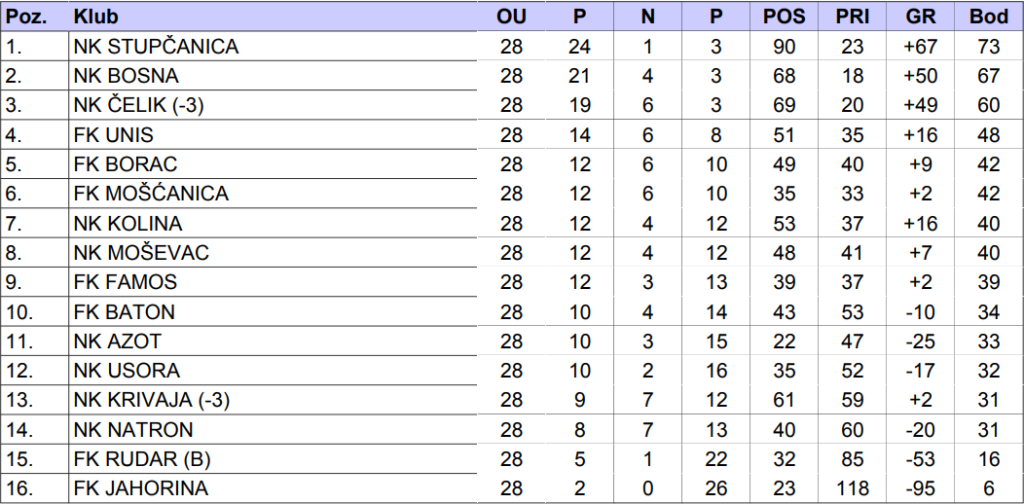Click the -95 goal difference cell
1024x504 pixels.
(x=920, y=489)
